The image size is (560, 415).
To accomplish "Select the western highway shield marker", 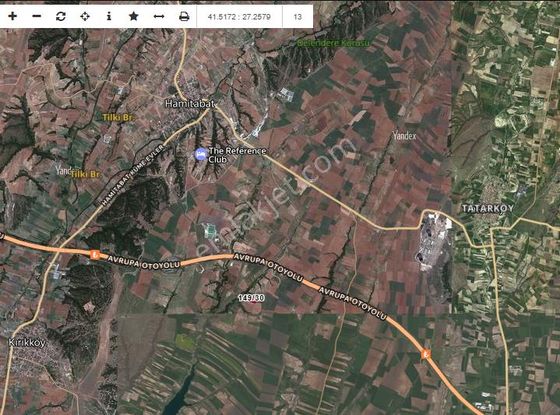I will 95,255.
